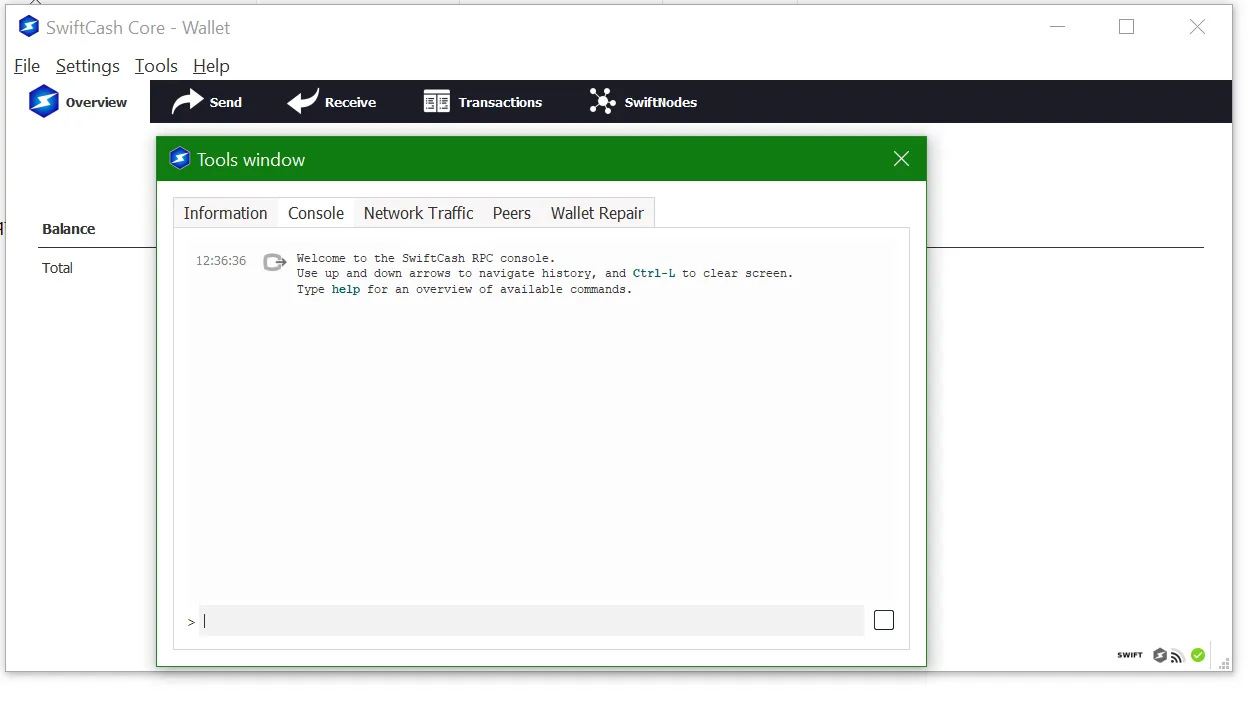This screenshot has width=1258, height=701.
Task: Click the 'Ctrl-L' text in console
Action: 654,273
